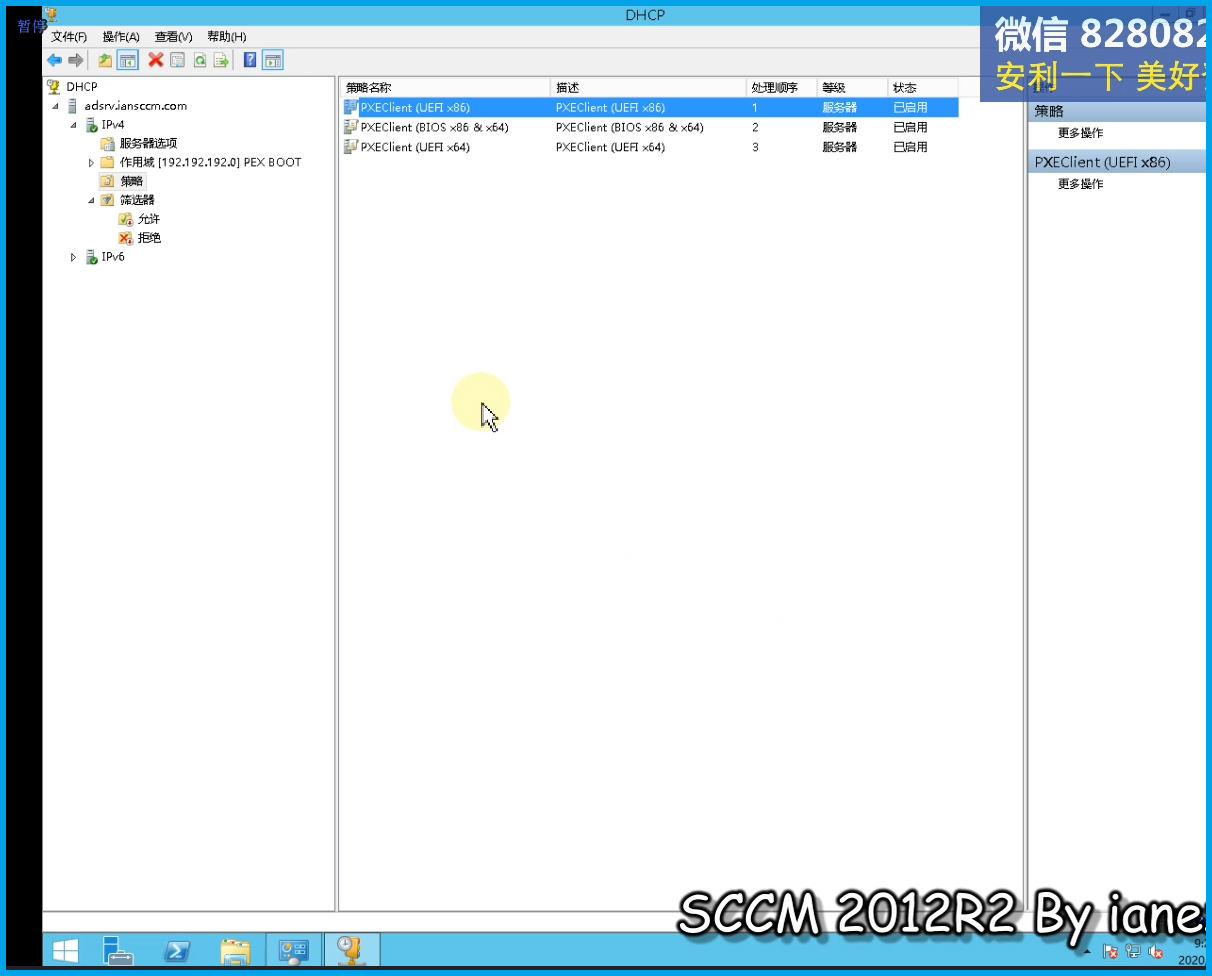This screenshot has width=1212, height=976.
Task: Open Properties via the toolbar icon
Action: pyautogui.click(x=177, y=60)
